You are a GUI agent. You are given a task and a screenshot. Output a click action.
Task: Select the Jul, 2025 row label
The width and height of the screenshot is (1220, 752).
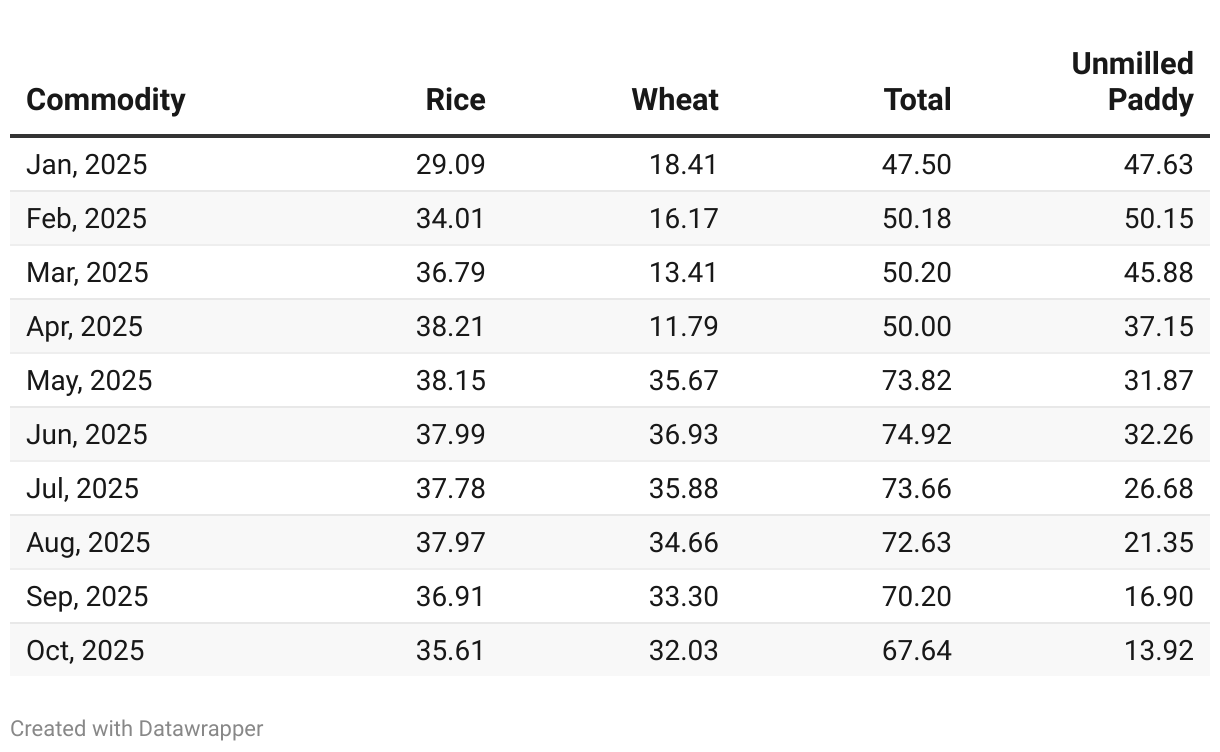click(x=82, y=488)
